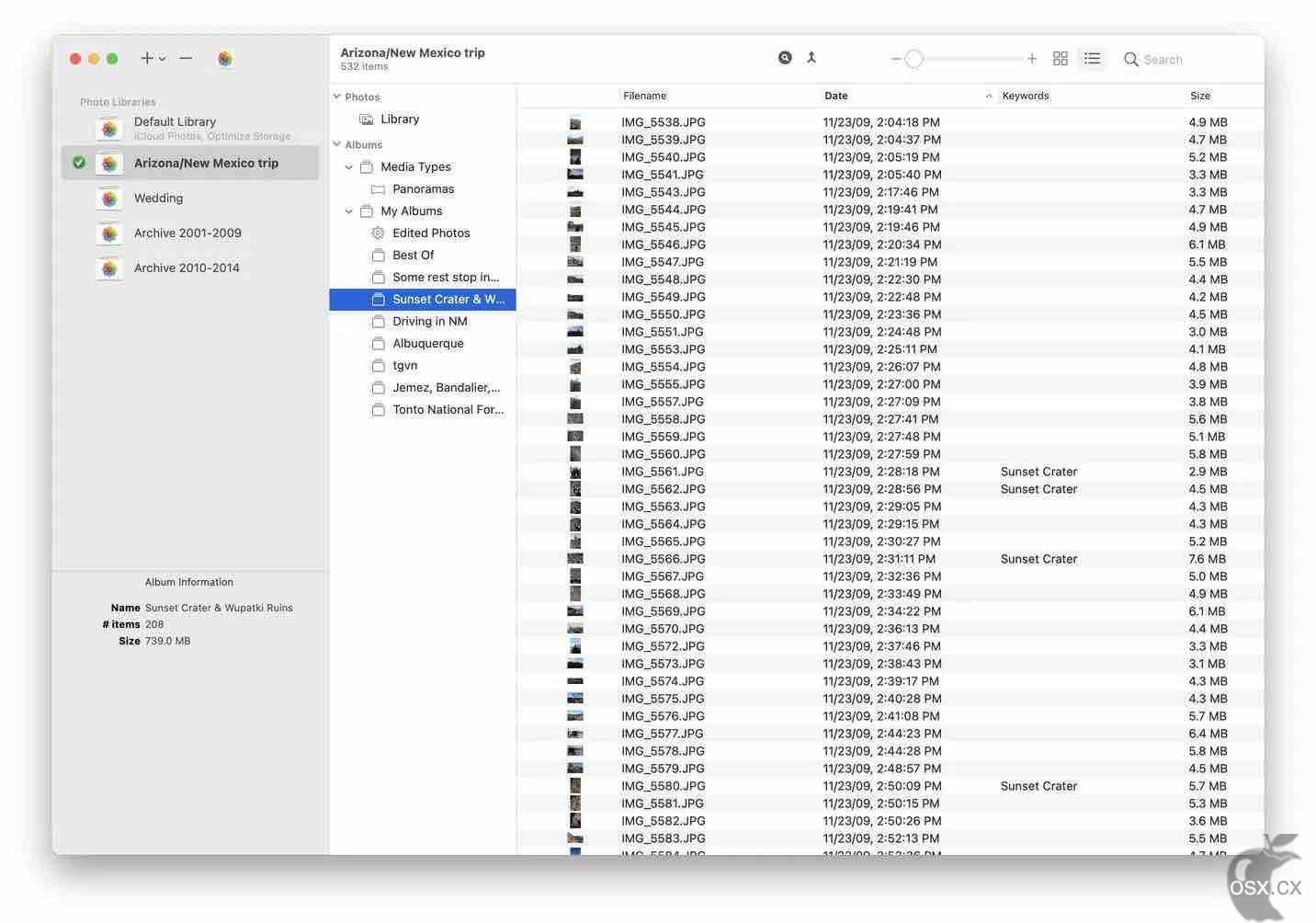Image resolution: width=1316 pixels, height=923 pixels.
Task: Select the Tonto National For... album
Action: [x=423, y=410]
